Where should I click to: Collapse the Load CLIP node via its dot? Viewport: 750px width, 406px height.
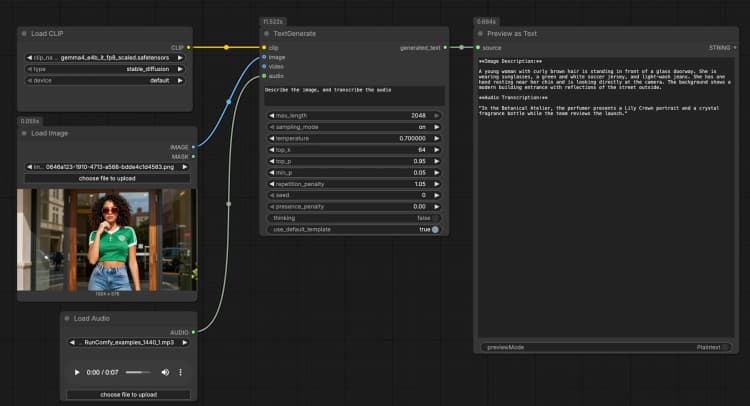point(24,34)
